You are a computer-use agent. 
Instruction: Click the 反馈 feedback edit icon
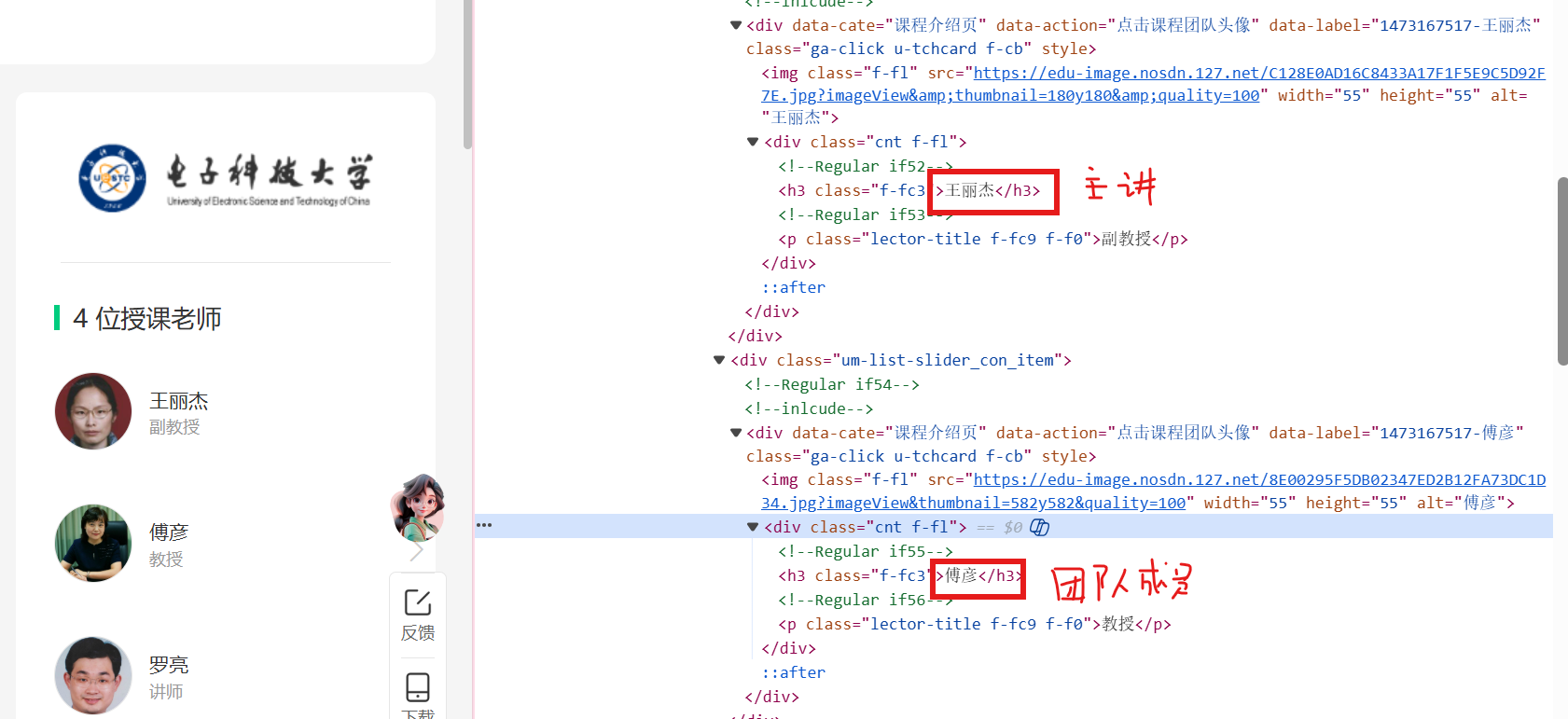pyautogui.click(x=418, y=602)
